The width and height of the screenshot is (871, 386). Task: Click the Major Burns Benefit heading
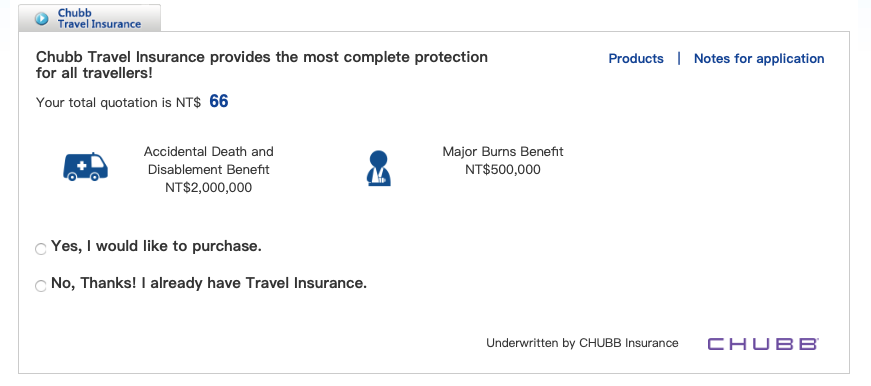point(503,152)
